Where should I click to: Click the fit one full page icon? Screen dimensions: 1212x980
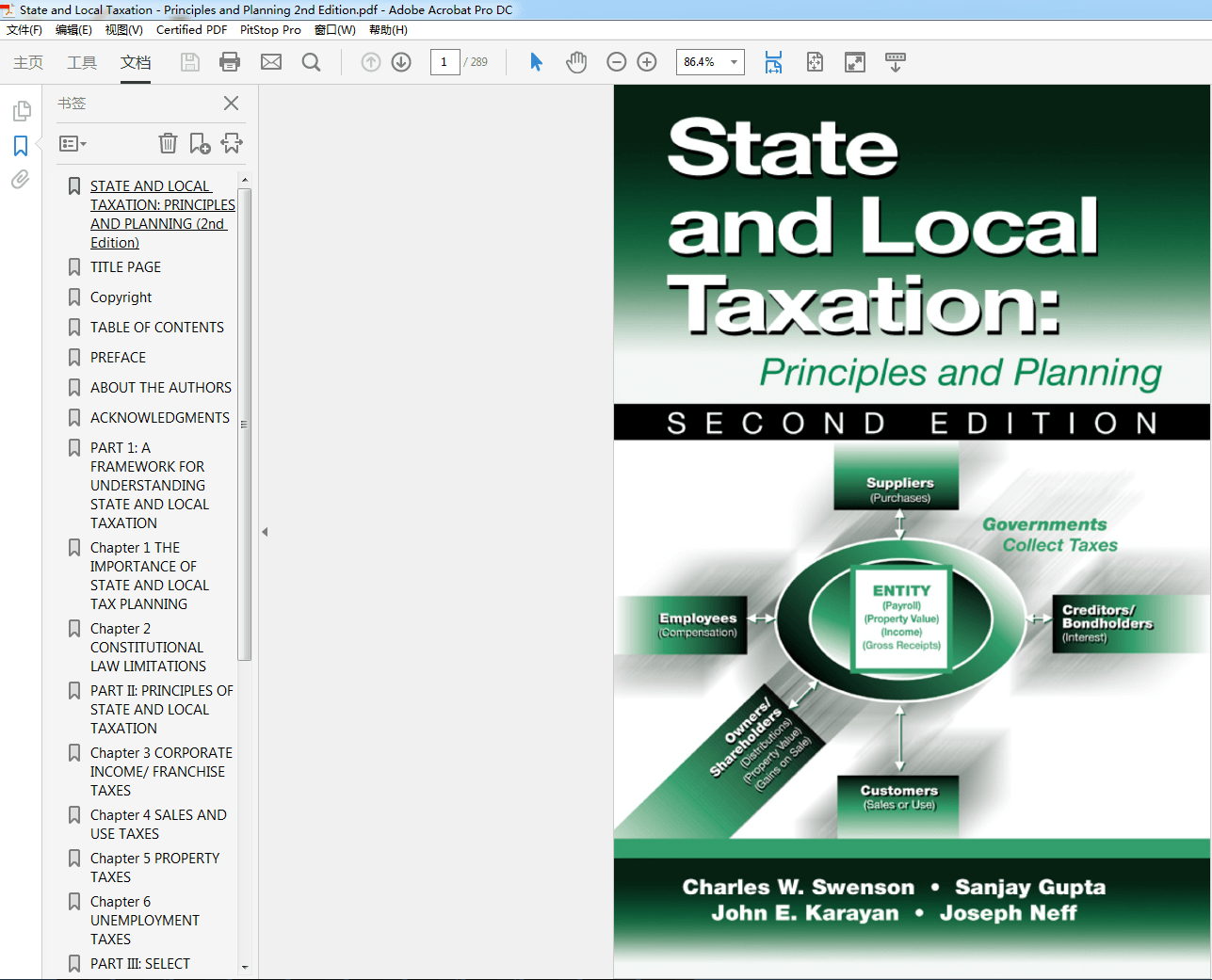[815, 62]
